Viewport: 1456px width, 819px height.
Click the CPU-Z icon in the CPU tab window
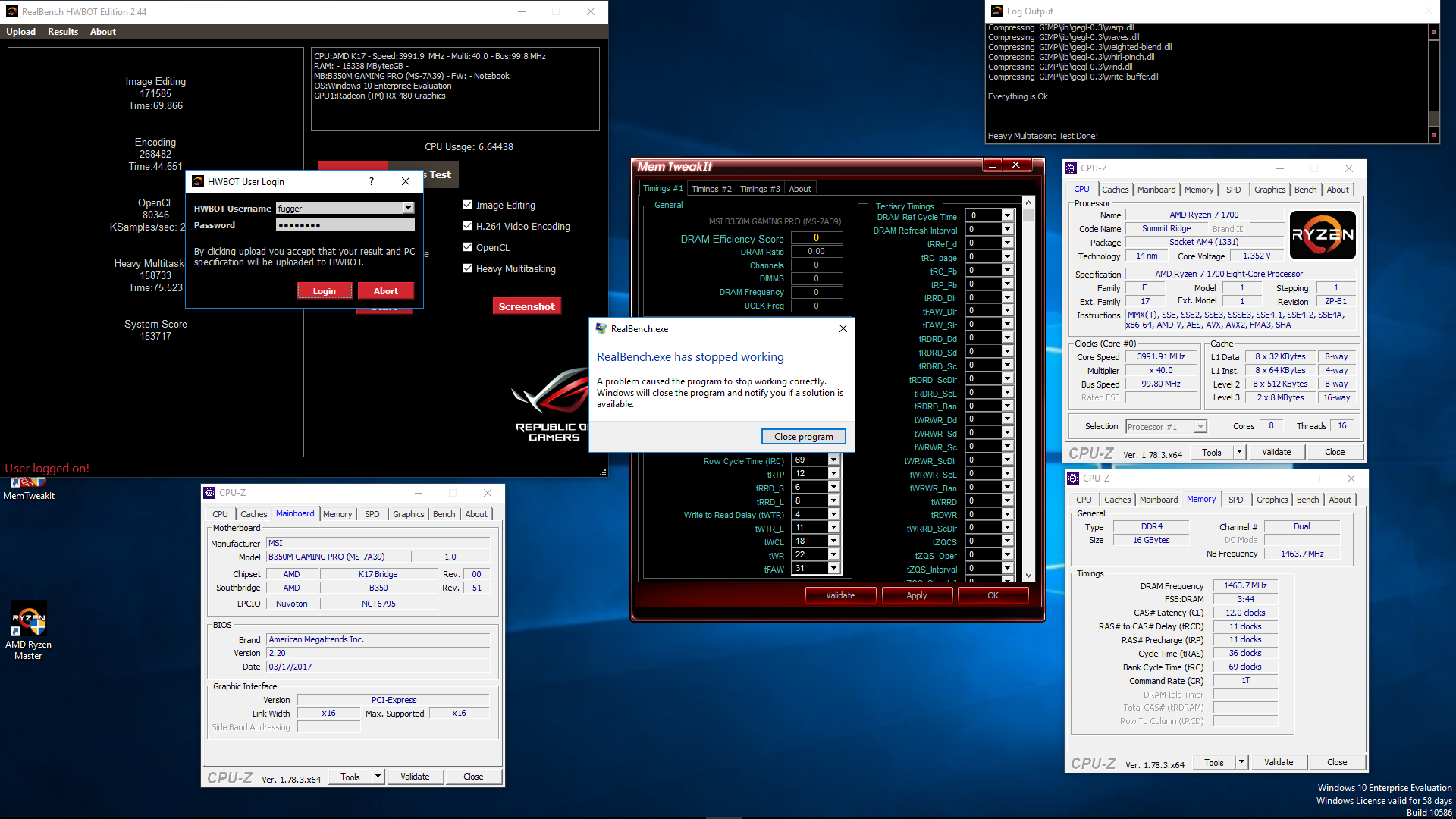1071,168
